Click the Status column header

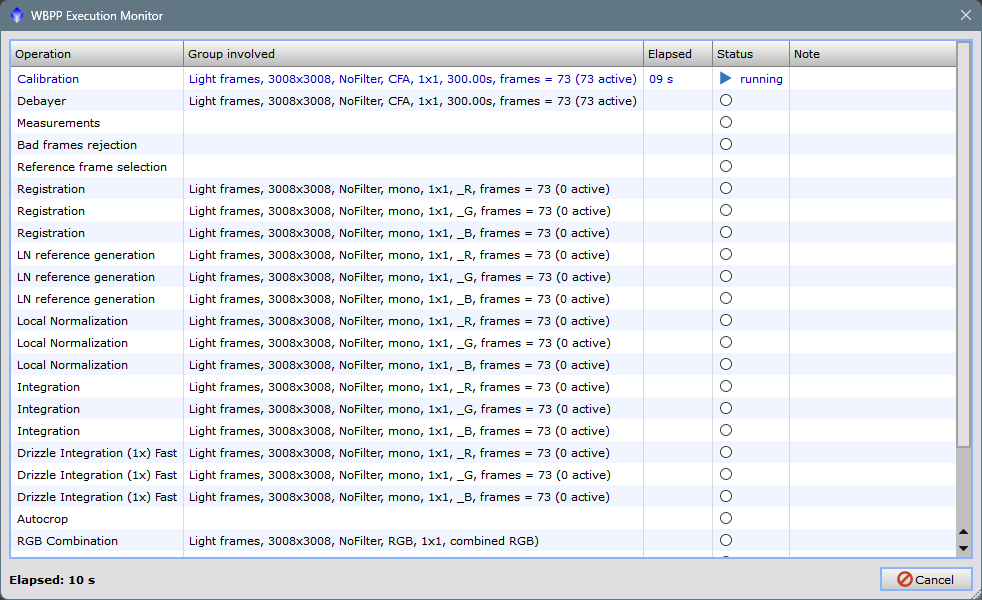coord(750,54)
